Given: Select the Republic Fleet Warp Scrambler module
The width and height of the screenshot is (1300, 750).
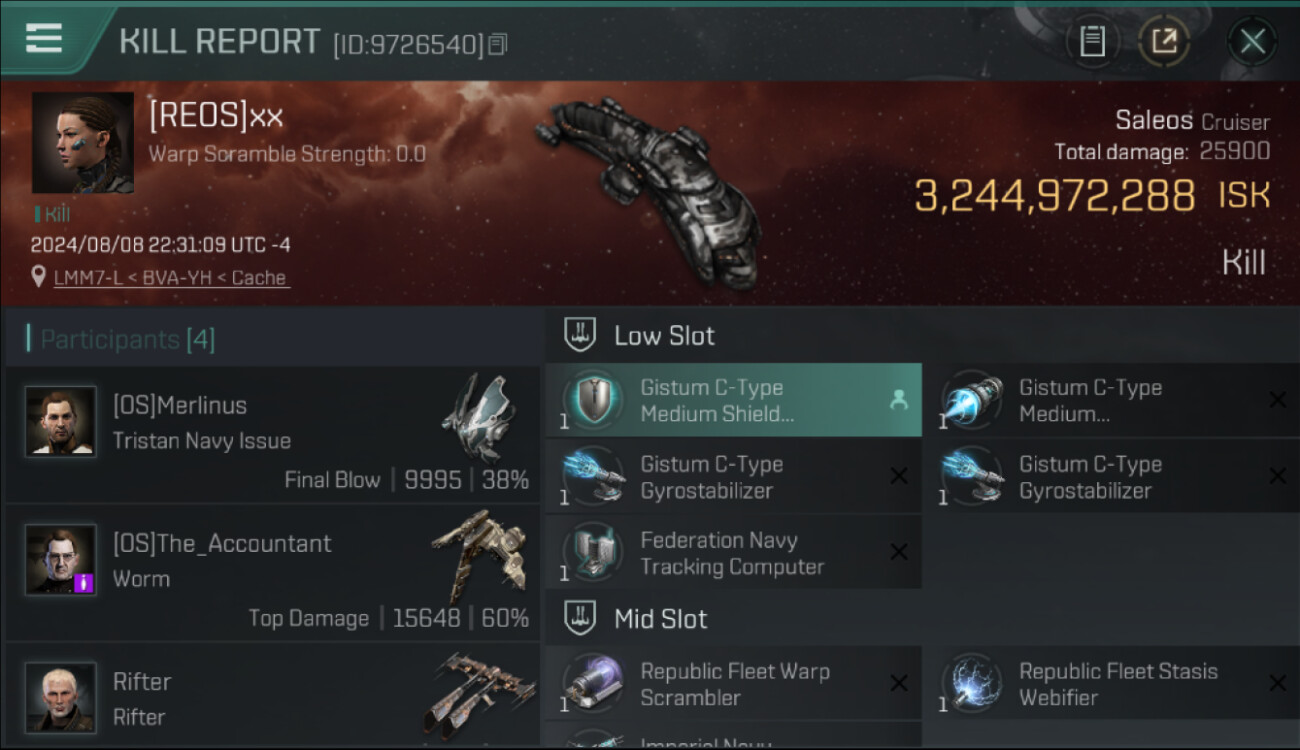Looking at the screenshot, I should (733, 684).
